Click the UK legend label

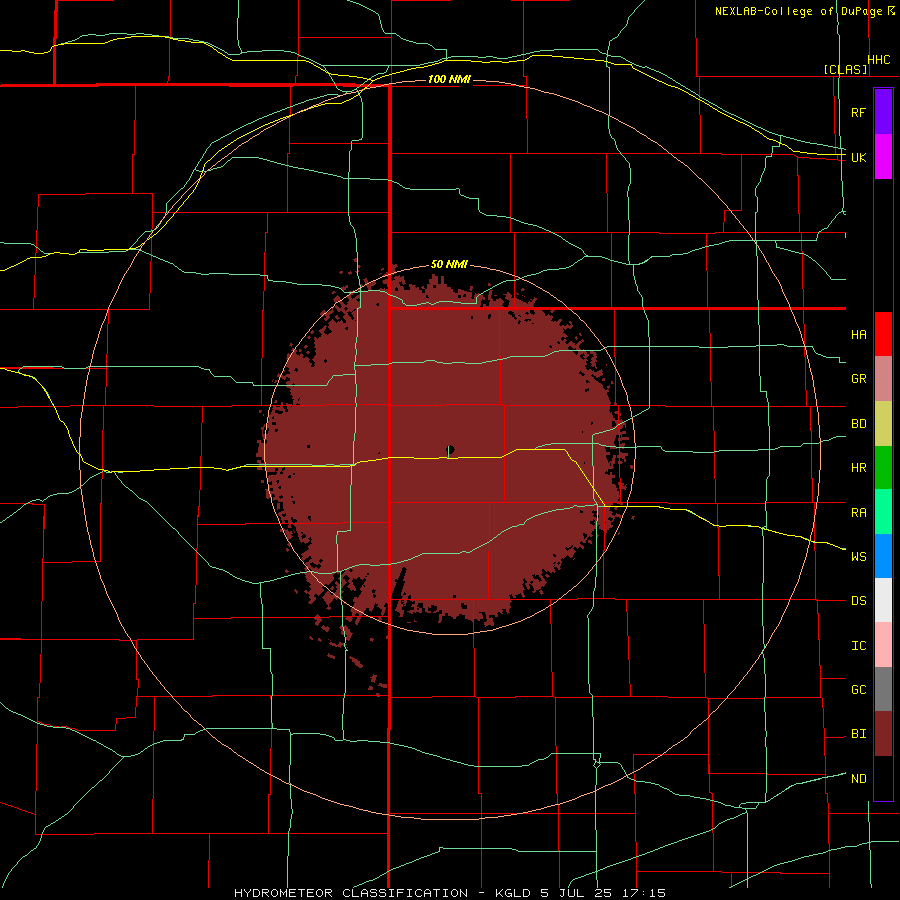click(858, 157)
